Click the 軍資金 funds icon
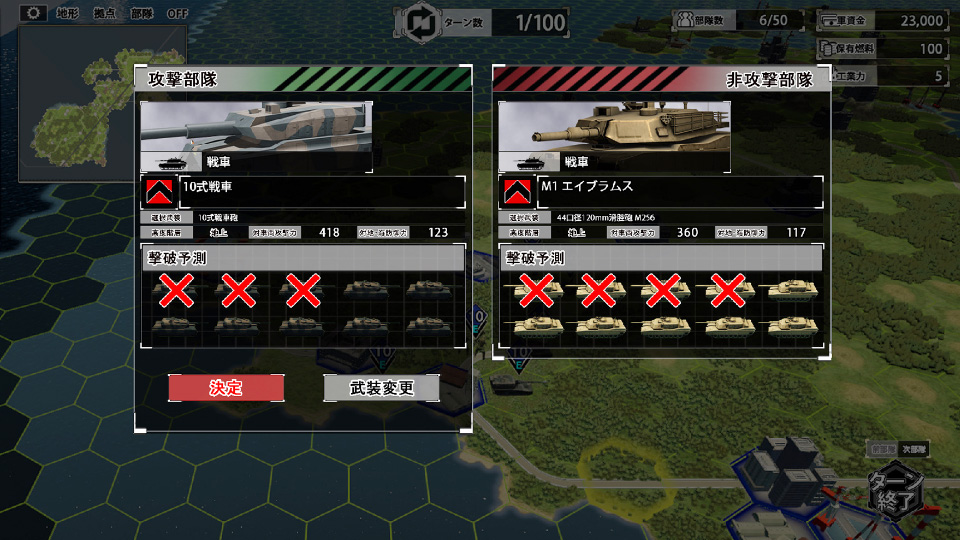The image size is (960, 540). point(828,20)
